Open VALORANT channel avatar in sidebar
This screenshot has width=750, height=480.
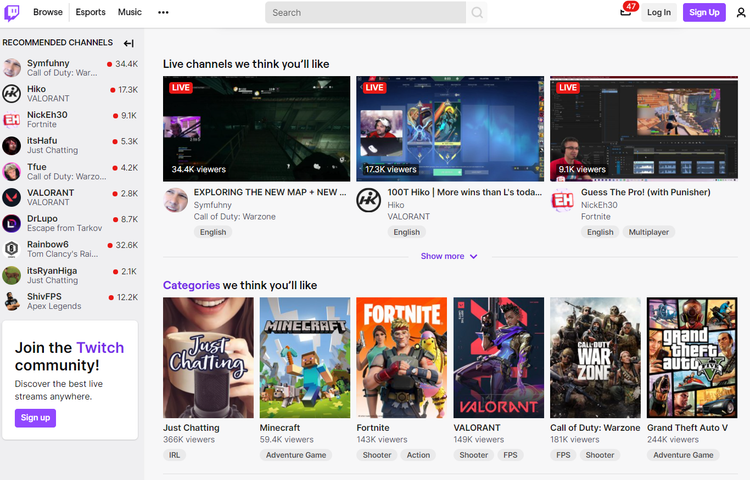[12, 197]
